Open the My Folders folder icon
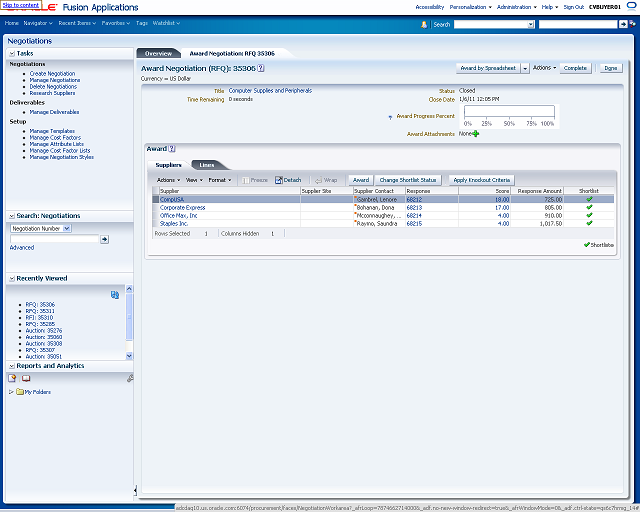Image resolution: width=640 pixels, height=512 pixels. point(20,392)
